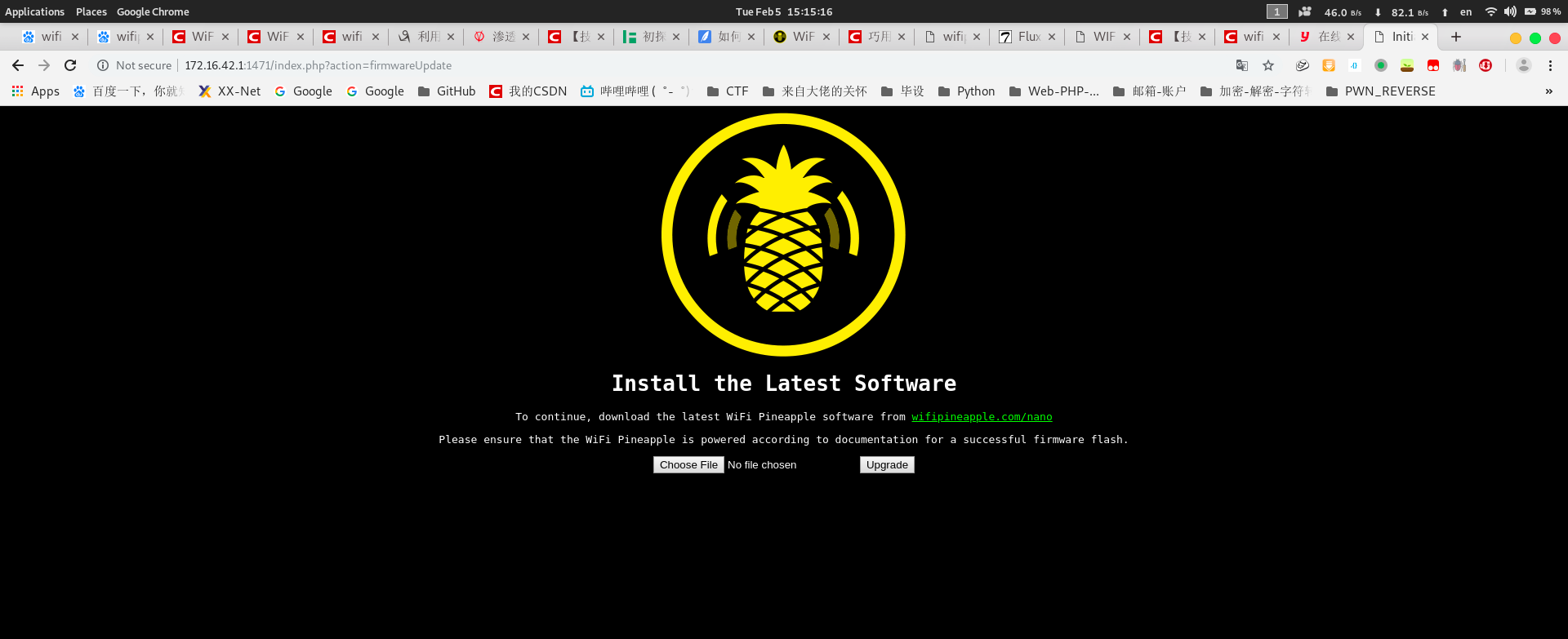
Task: Open the PWN_REVERSE bookmark folder
Action: [1380, 91]
